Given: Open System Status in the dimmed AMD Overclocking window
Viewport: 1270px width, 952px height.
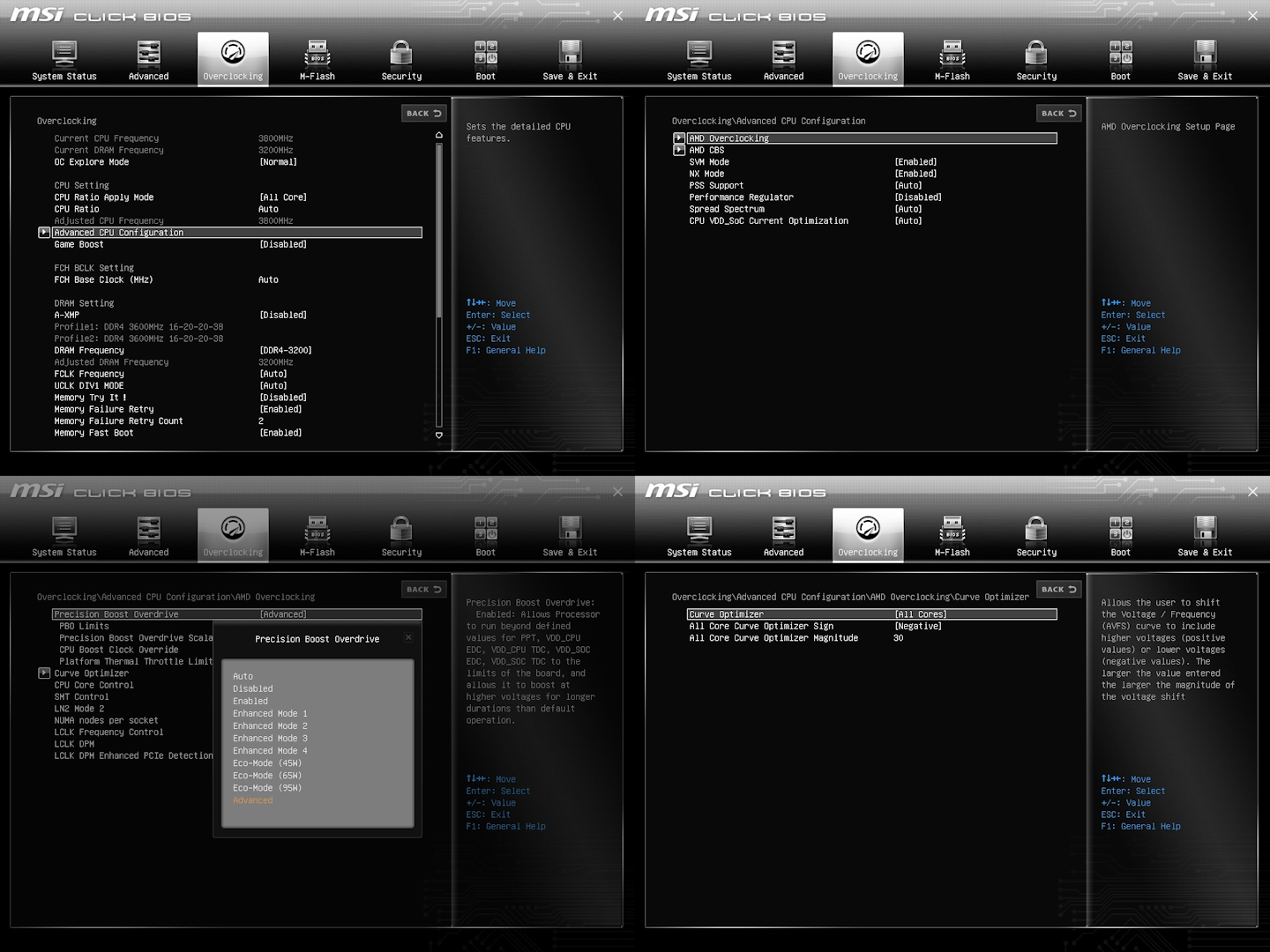Looking at the screenshot, I should [64, 536].
